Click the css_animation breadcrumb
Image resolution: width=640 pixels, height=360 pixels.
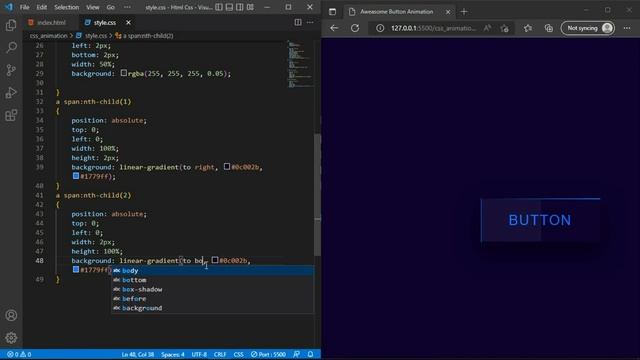click(x=48, y=36)
